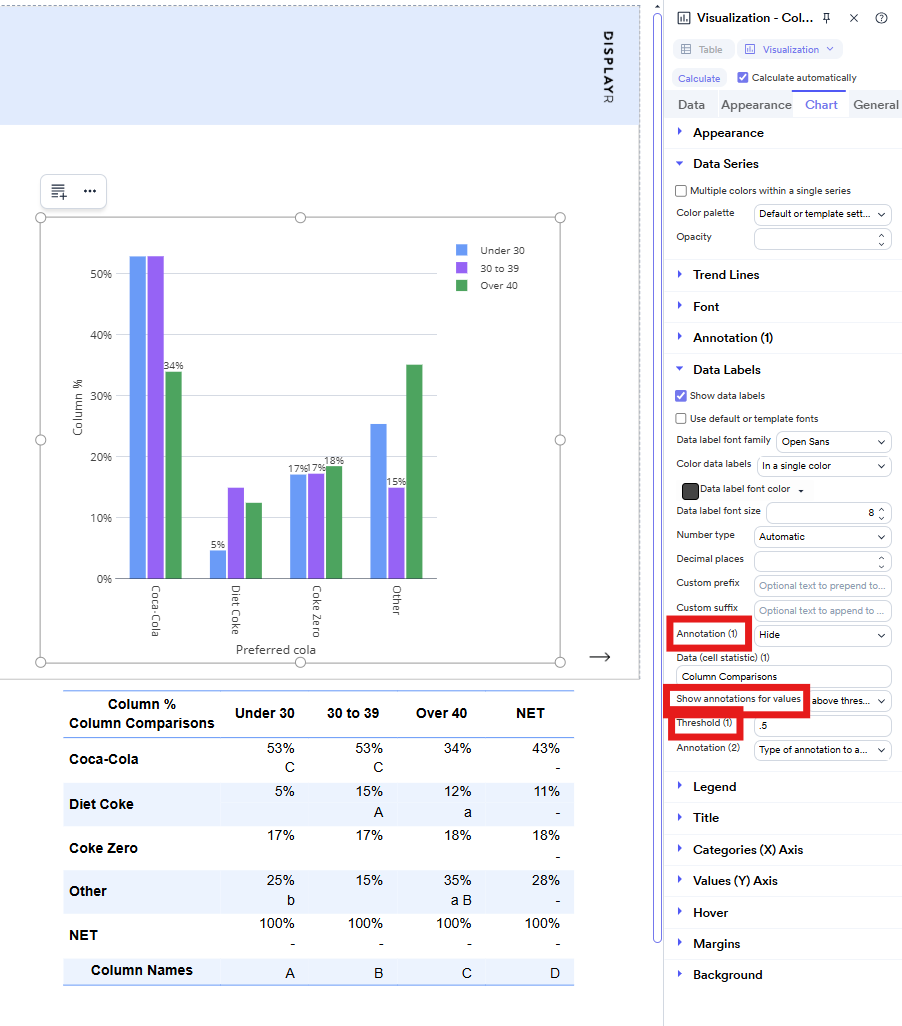Tick Use default or template fonts

pyautogui.click(x=681, y=419)
